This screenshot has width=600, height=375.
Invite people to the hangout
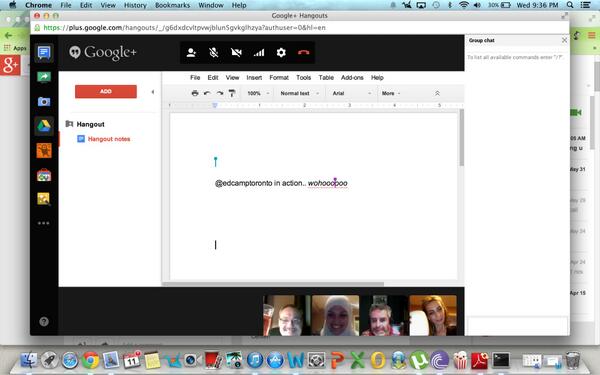(191, 52)
